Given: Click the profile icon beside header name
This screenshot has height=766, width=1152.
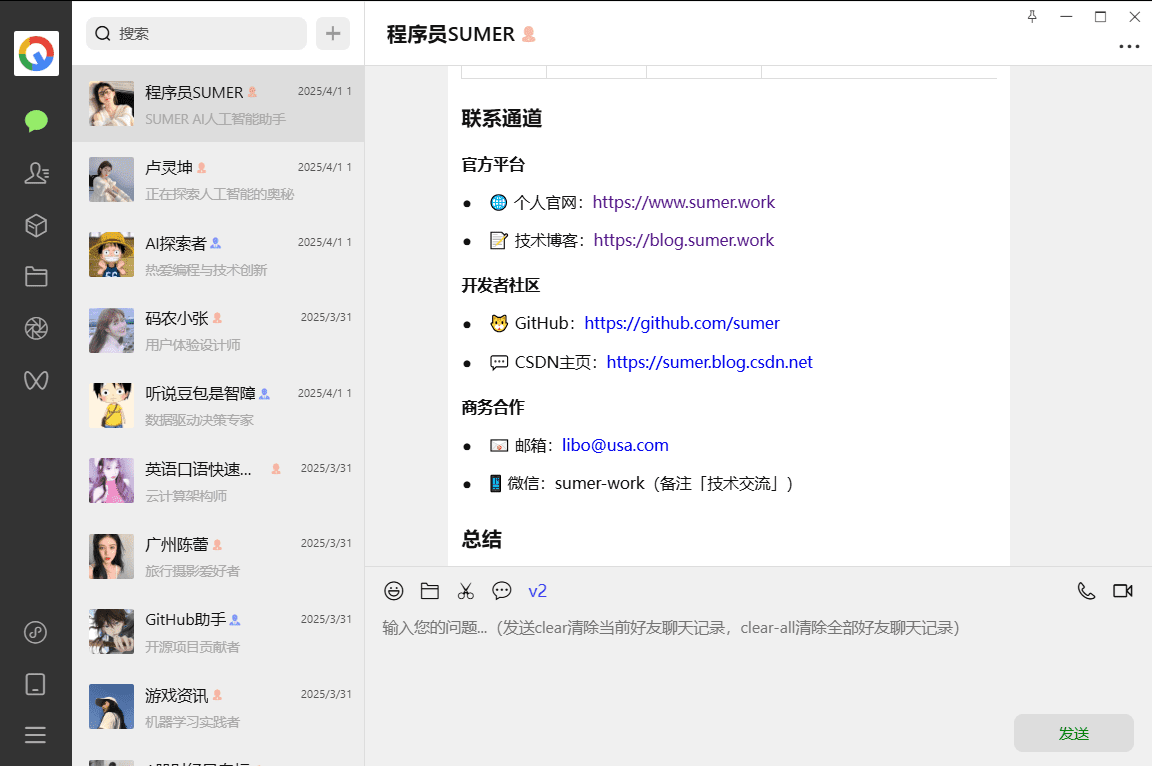Looking at the screenshot, I should (528, 34).
